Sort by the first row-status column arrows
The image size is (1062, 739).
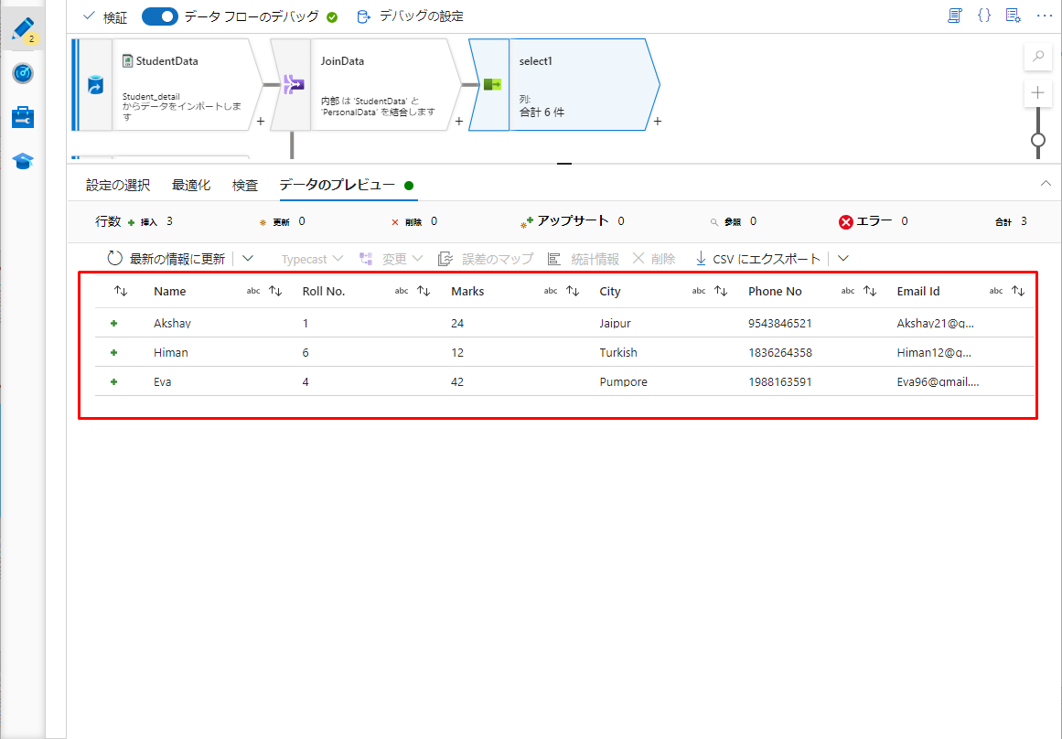coord(121,291)
